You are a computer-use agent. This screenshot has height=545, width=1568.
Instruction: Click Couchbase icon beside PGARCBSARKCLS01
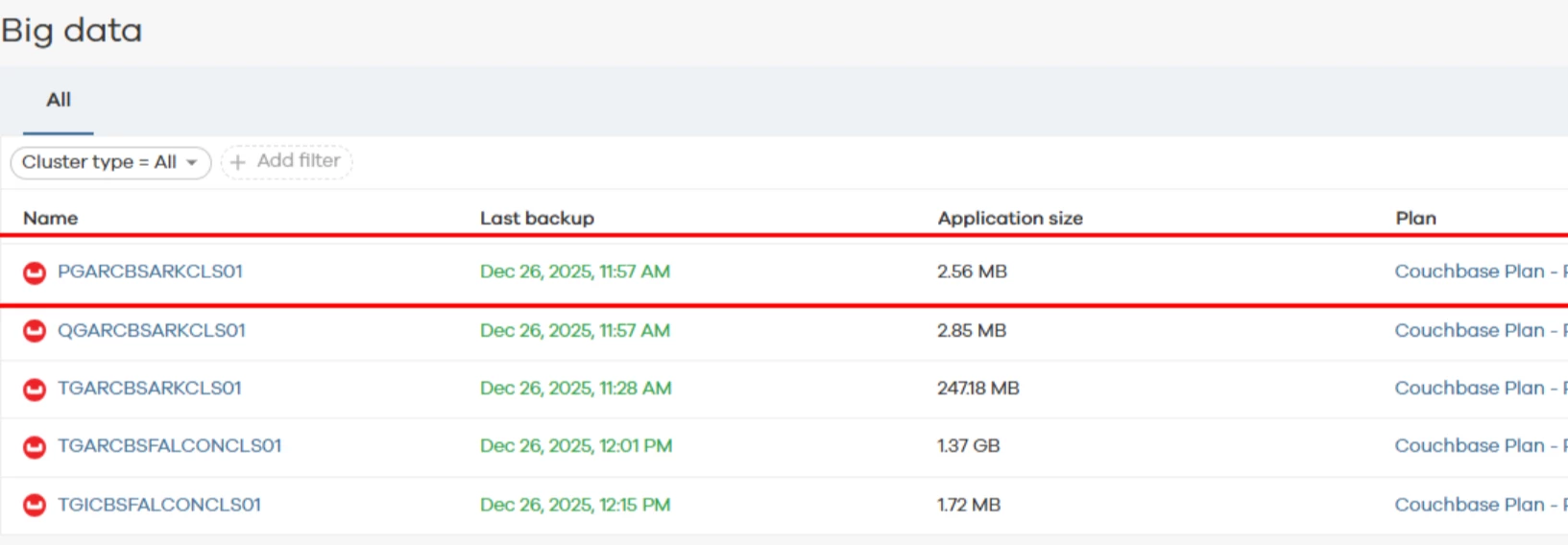(x=35, y=272)
